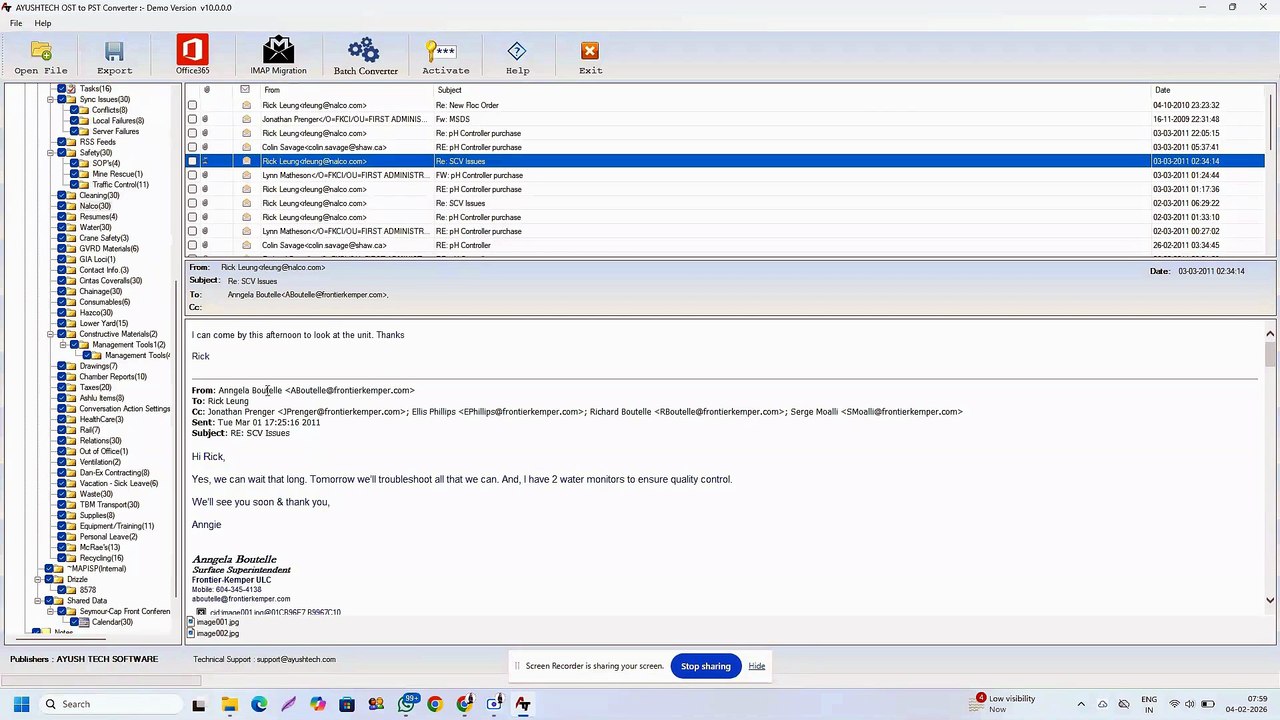Viewport: 1280px width, 720px height.
Task: Collapse the Safety(30) tree node
Action: (50, 153)
